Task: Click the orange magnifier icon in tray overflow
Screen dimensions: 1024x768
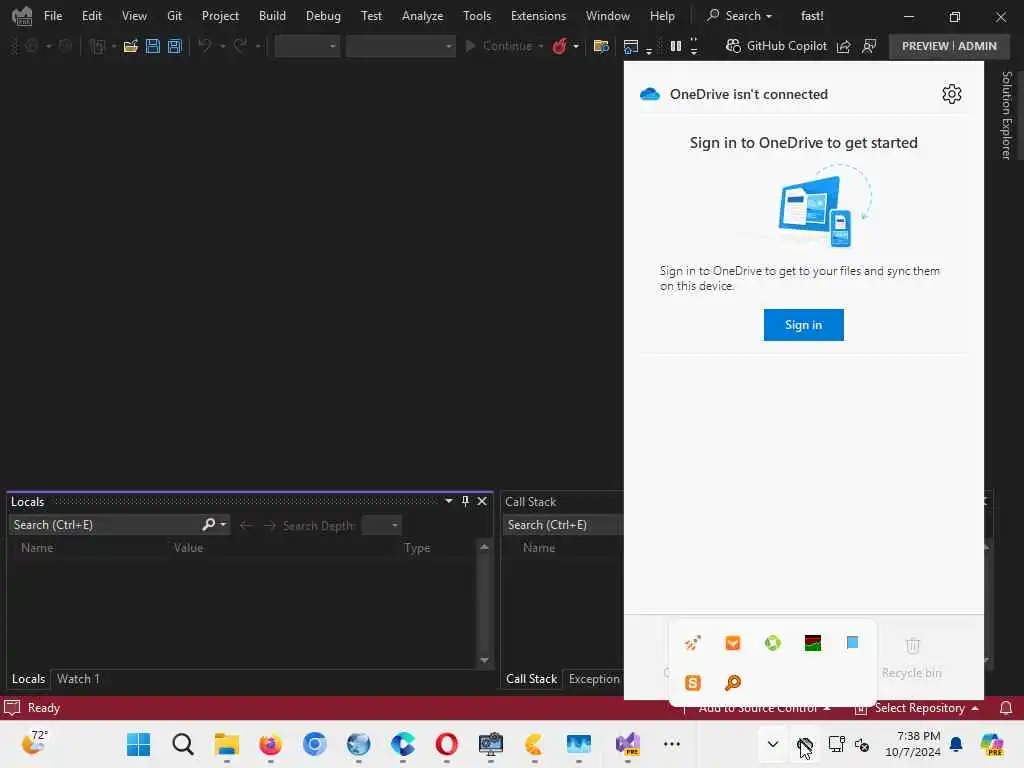Action: point(733,682)
